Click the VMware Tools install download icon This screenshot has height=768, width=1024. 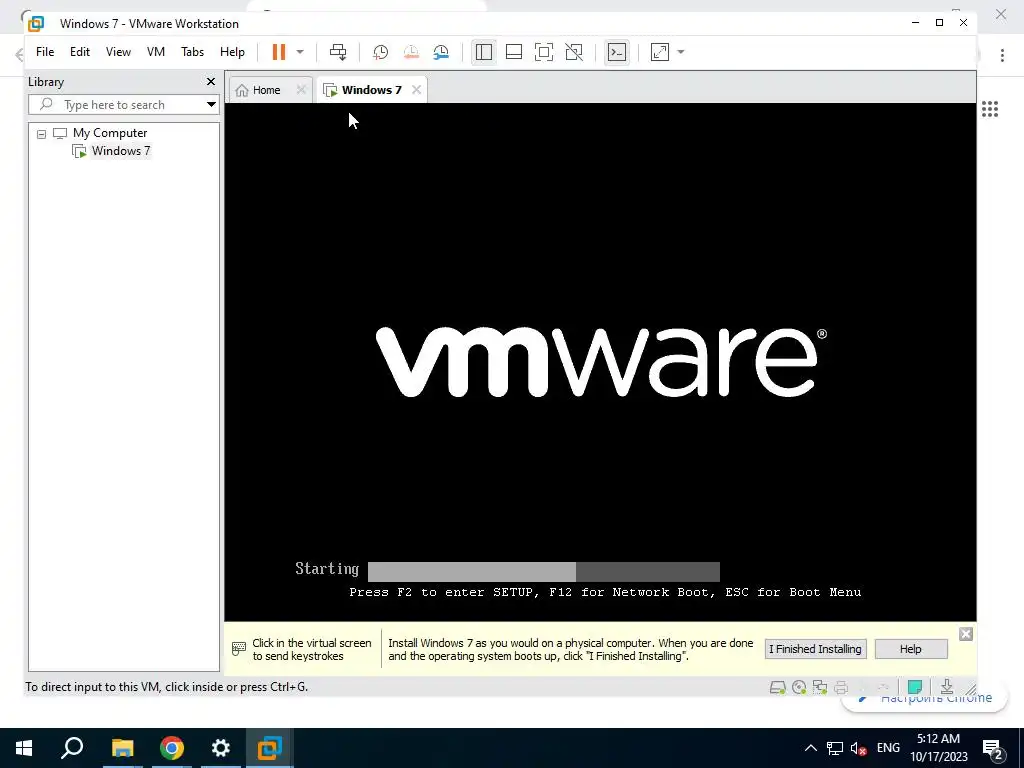946,686
